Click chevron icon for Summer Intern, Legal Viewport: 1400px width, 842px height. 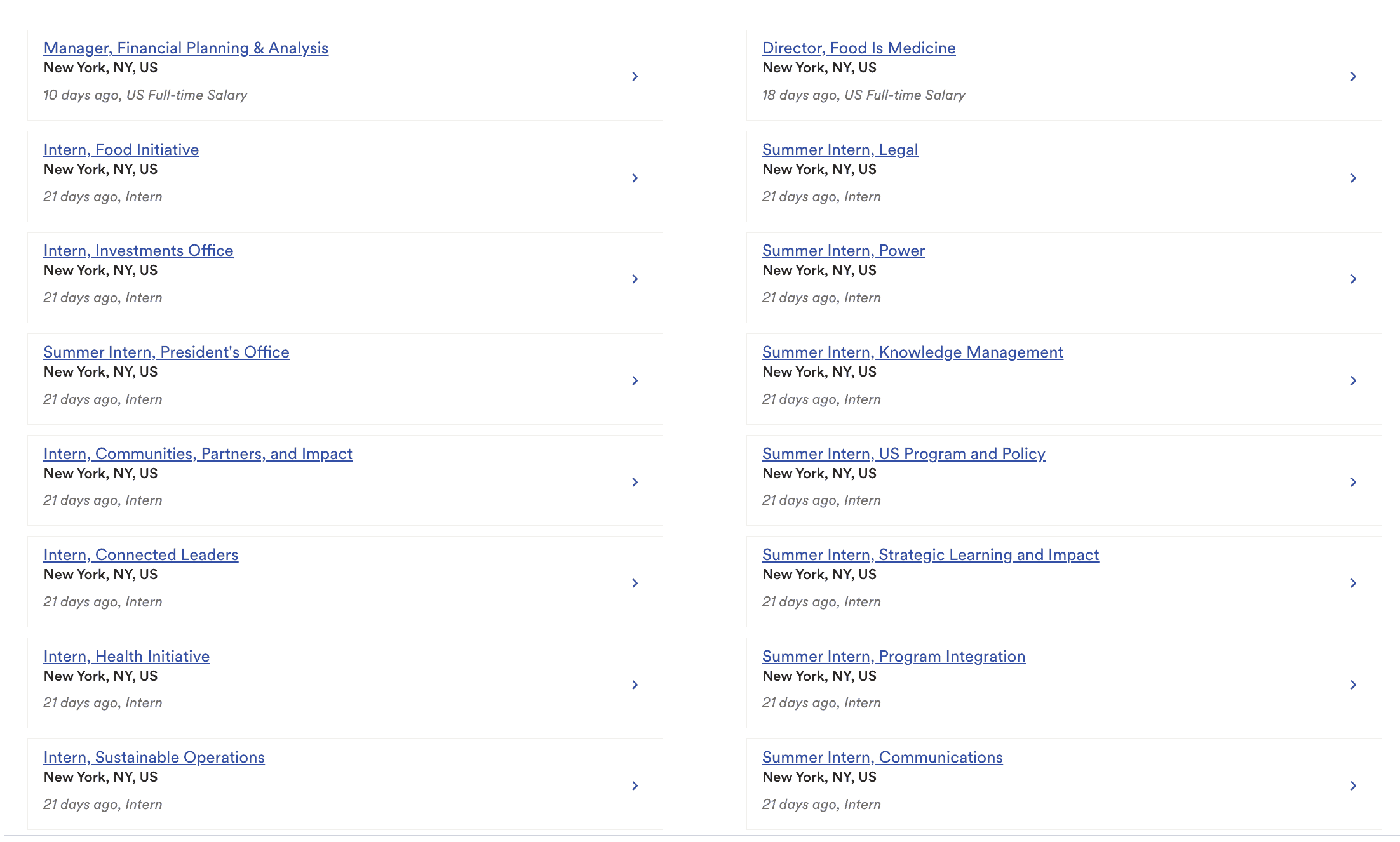click(1353, 178)
